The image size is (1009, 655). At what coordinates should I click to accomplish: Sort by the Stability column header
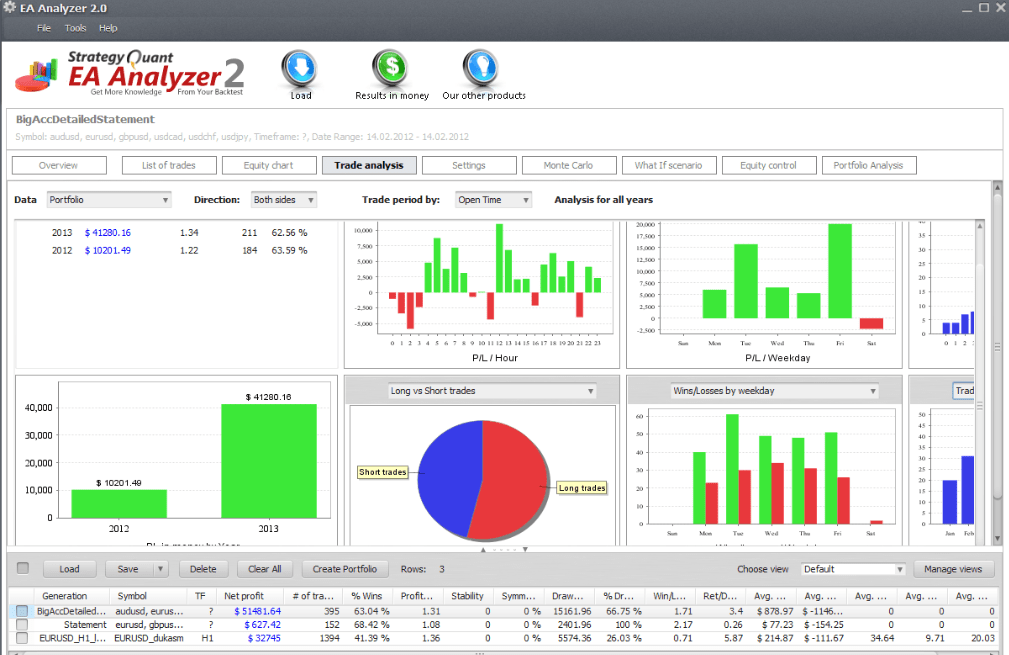(x=467, y=596)
